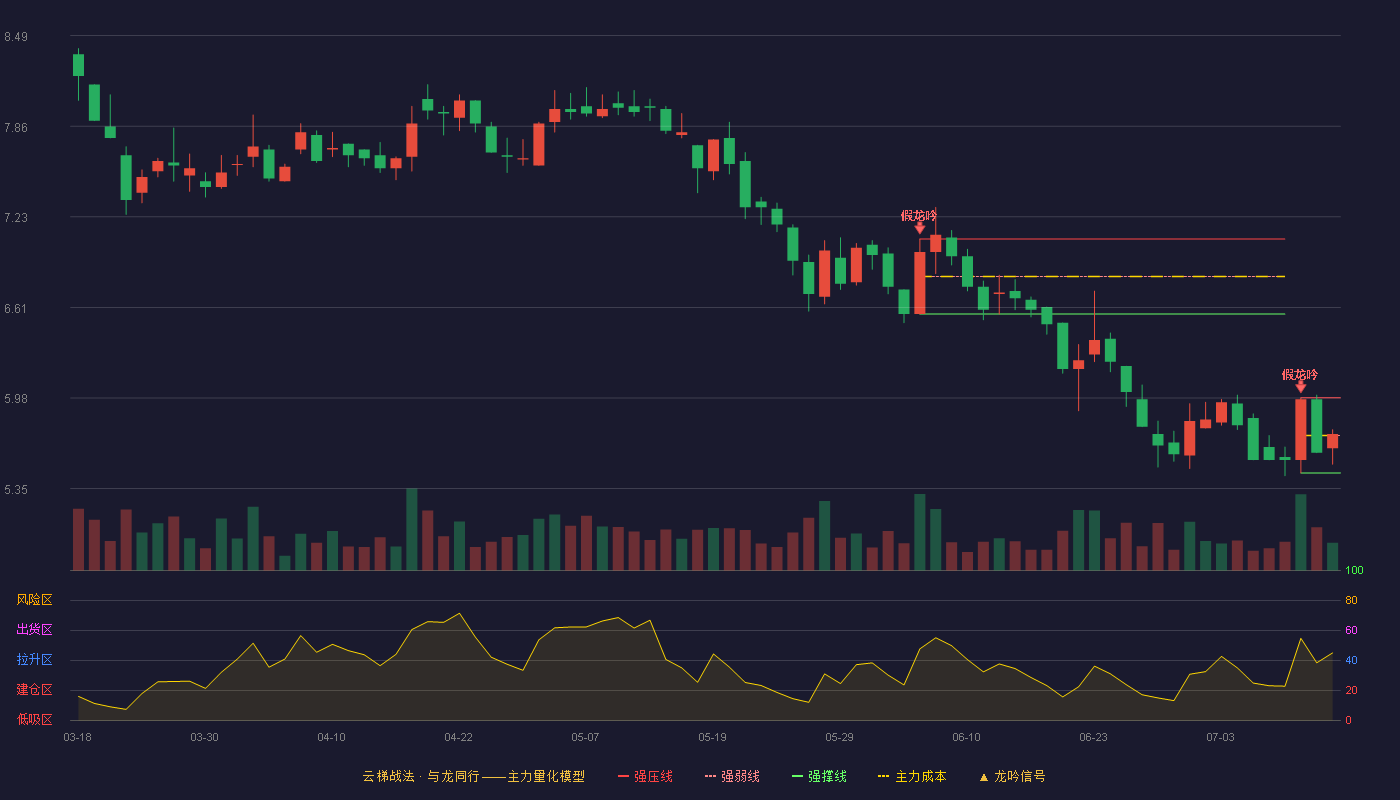Click the first green candlestick at 03-18
The height and width of the screenshot is (800, 1400).
tap(78, 65)
